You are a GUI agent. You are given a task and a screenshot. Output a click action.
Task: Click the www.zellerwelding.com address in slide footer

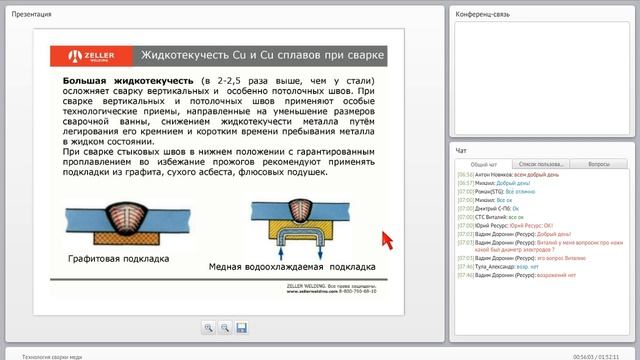point(312,291)
